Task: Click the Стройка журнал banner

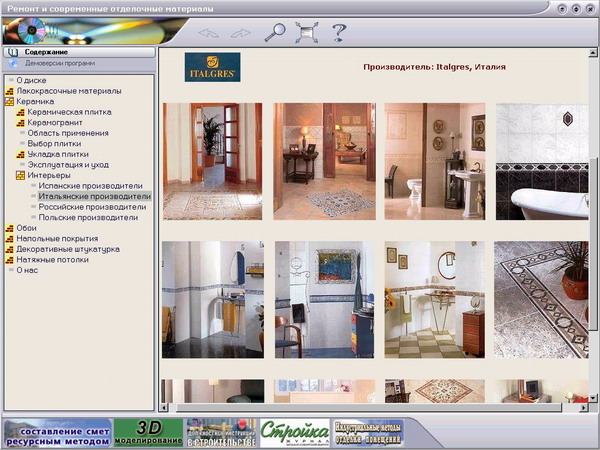Action: [x=295, y=433]
